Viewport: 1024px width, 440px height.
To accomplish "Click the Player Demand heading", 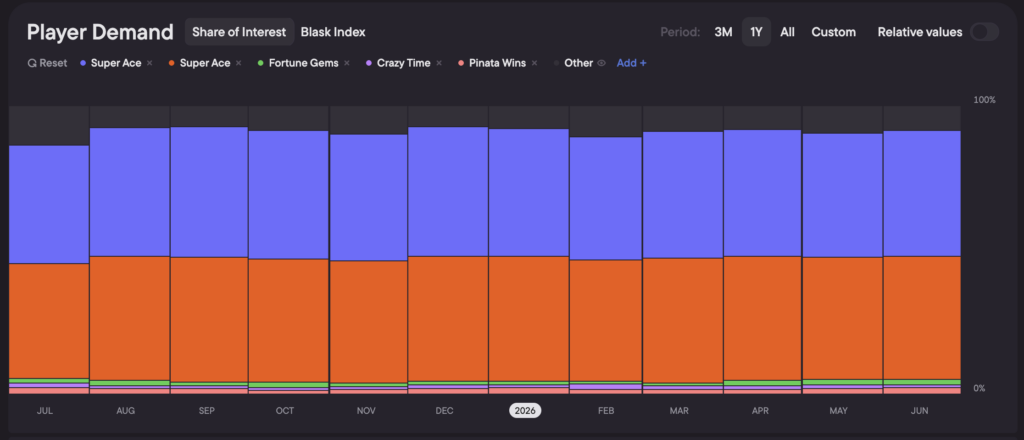I will 100,32.
